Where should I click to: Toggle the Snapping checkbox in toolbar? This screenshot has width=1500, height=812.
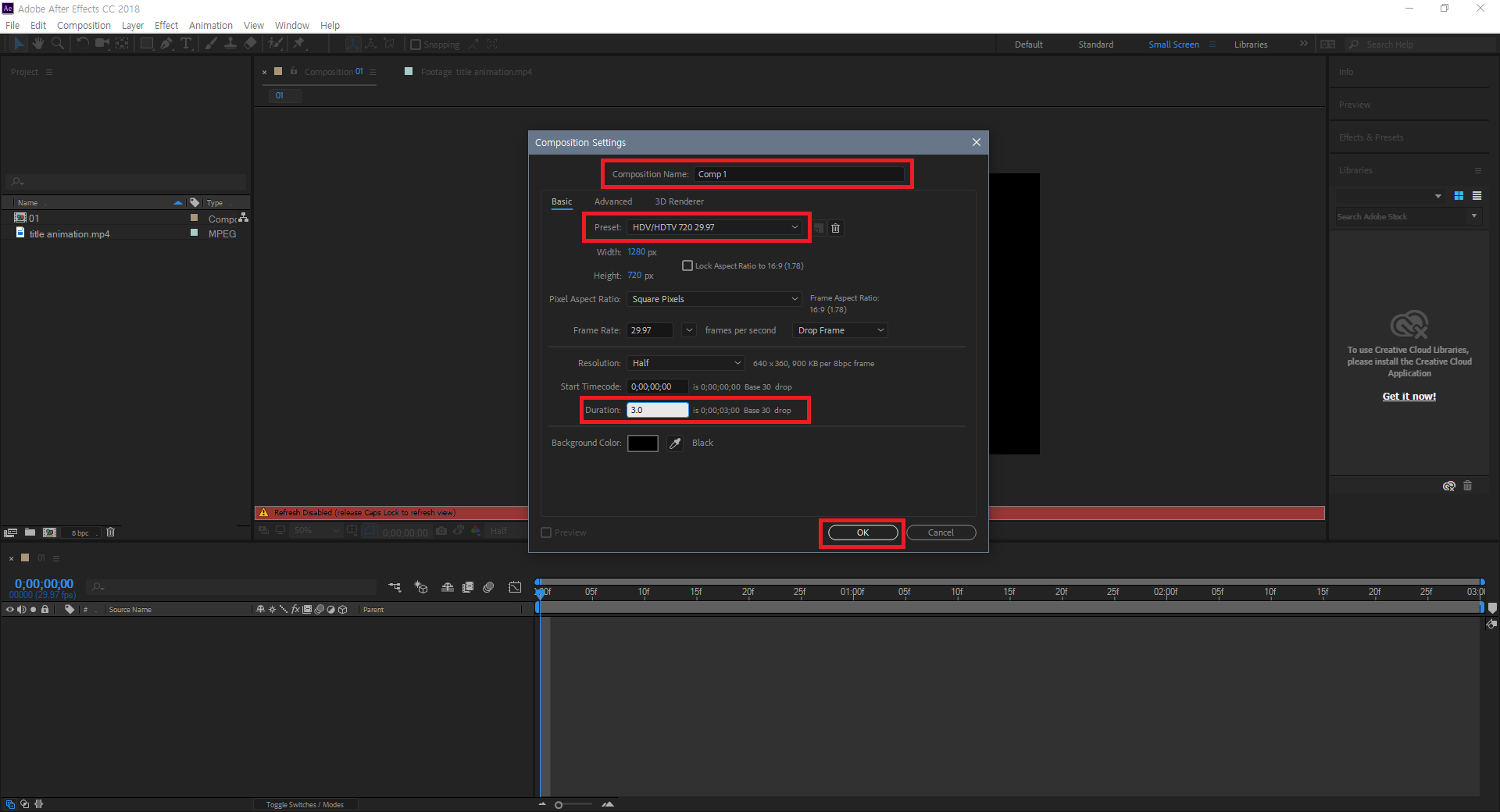pyautogui.click(x=416, y=45)
